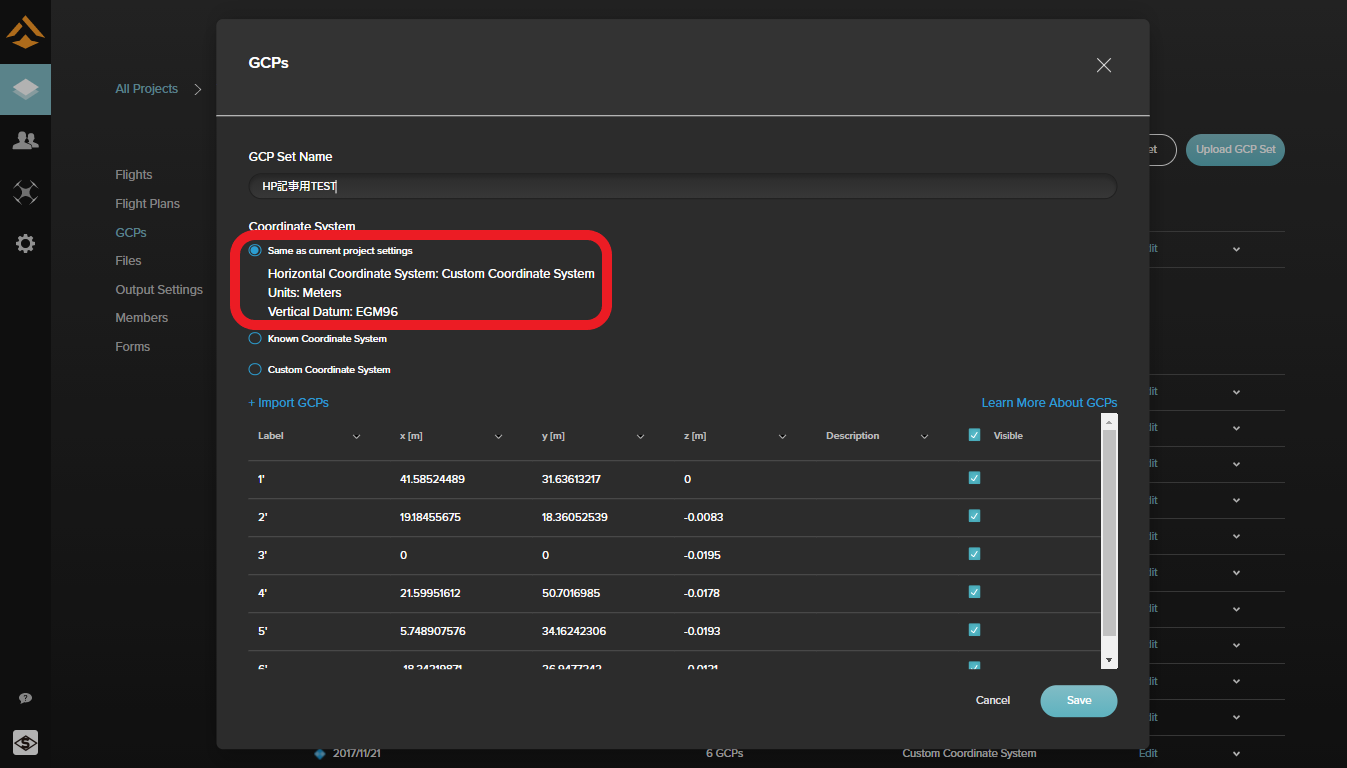Uncheck Visible checkbox for row 1'
Image resolution: width=1347 pixels, height=768 pixels.
pyautogui.click(x=974, y=478)
